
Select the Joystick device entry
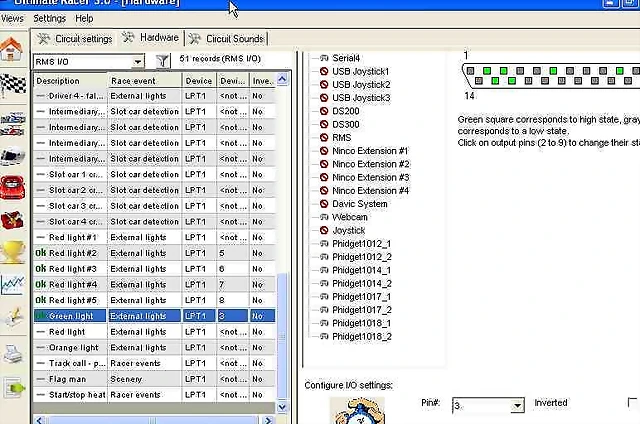[348, 231]
